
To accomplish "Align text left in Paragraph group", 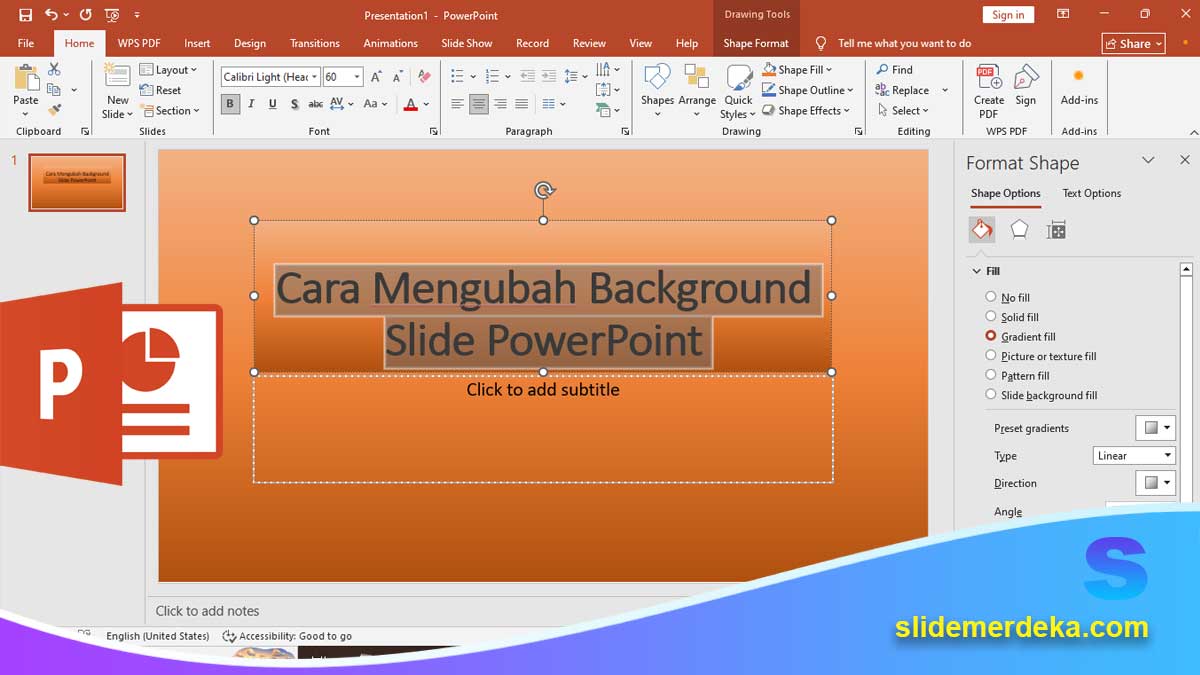I will point(457,104).
